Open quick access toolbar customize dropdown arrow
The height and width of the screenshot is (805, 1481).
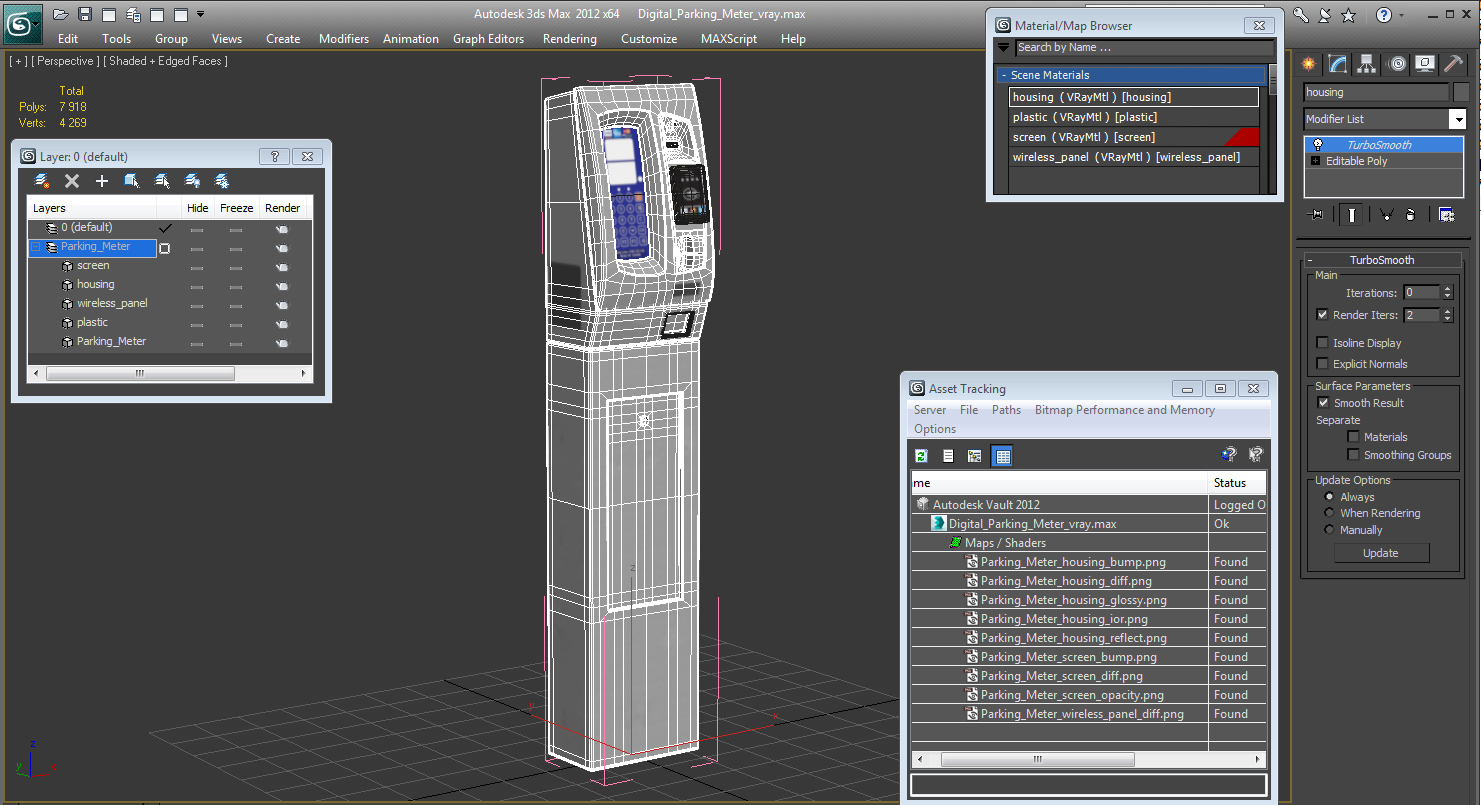[200, 14]
